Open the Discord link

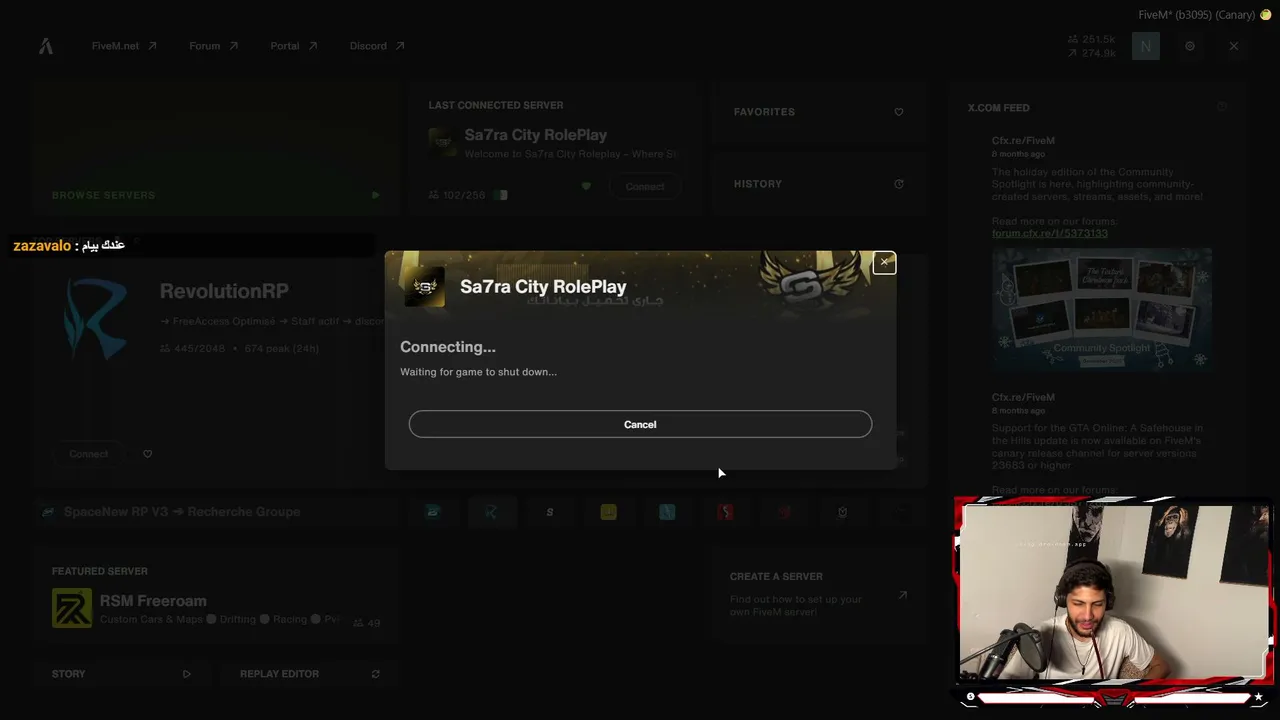click(x=377, y=46)
